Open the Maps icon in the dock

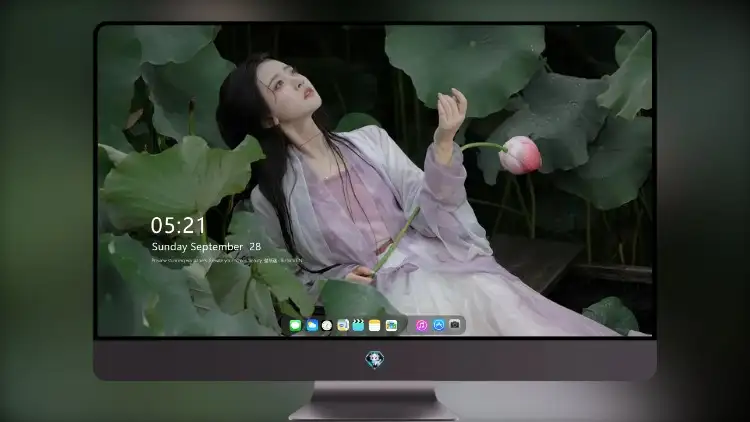342,325
